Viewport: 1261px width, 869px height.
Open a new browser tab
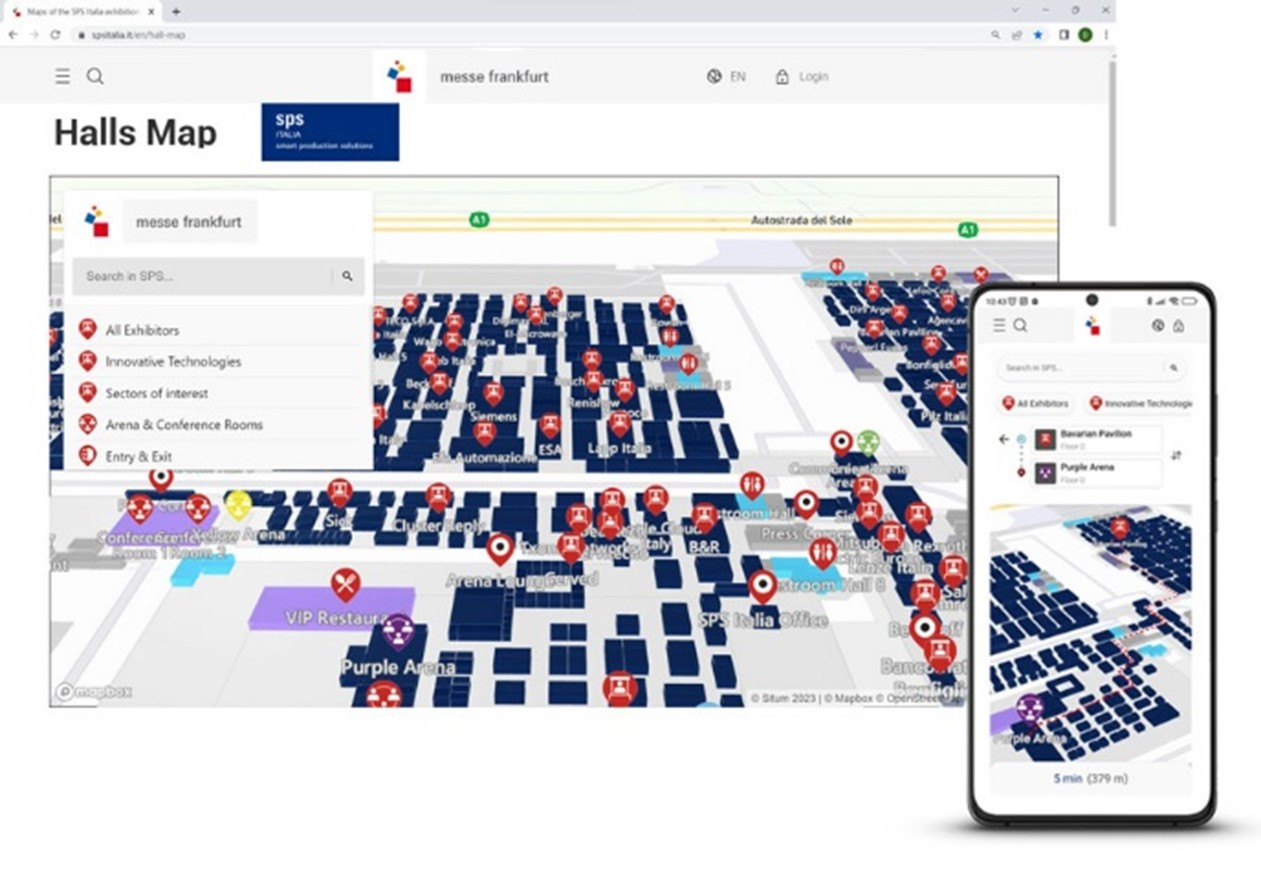point(176,11)
